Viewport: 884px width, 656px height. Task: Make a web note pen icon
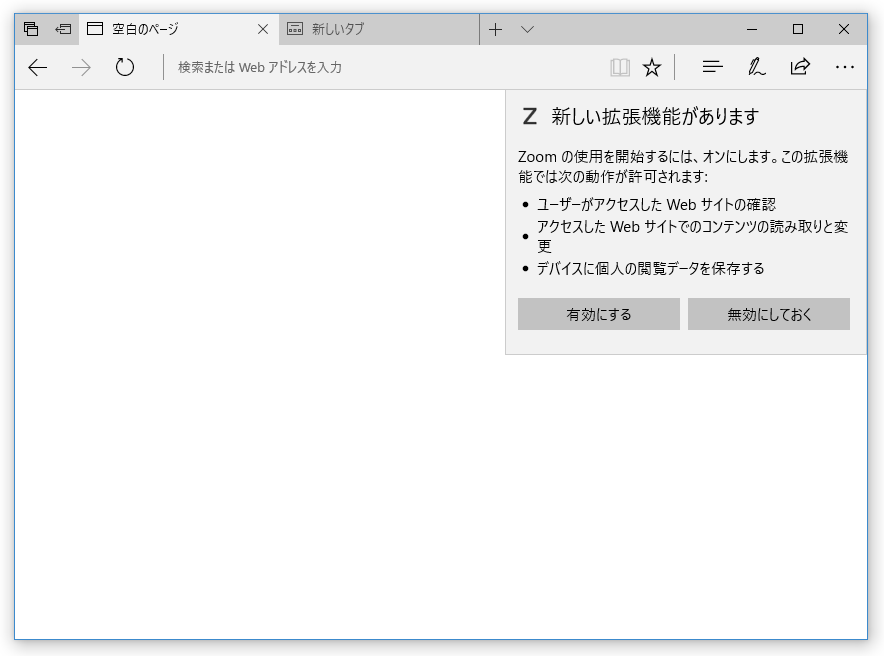coord(756,67)
